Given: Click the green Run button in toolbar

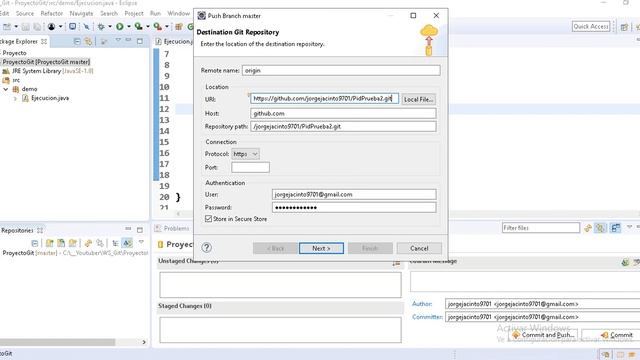Looking at the screenshot, I should [x=120, y=27].
